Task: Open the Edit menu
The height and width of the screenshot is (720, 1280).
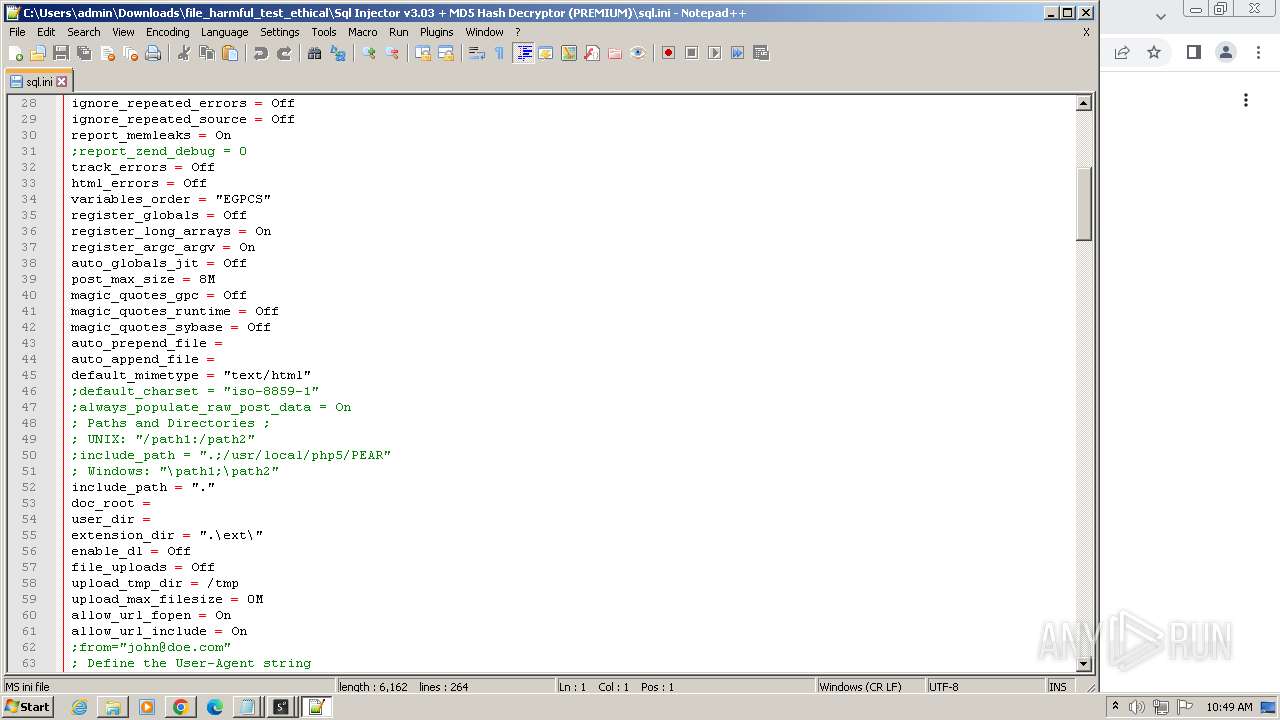Action: point(46,32)
